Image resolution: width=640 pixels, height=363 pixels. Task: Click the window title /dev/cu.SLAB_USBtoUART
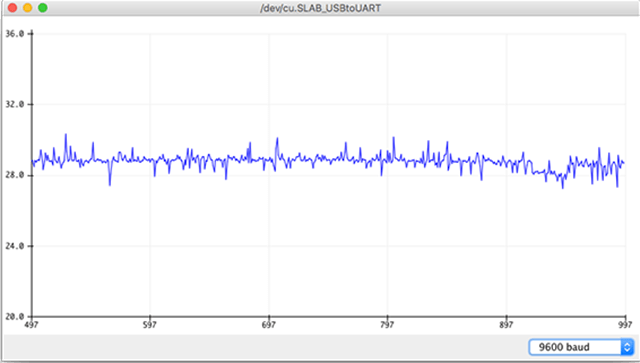[x=320, y=8]
